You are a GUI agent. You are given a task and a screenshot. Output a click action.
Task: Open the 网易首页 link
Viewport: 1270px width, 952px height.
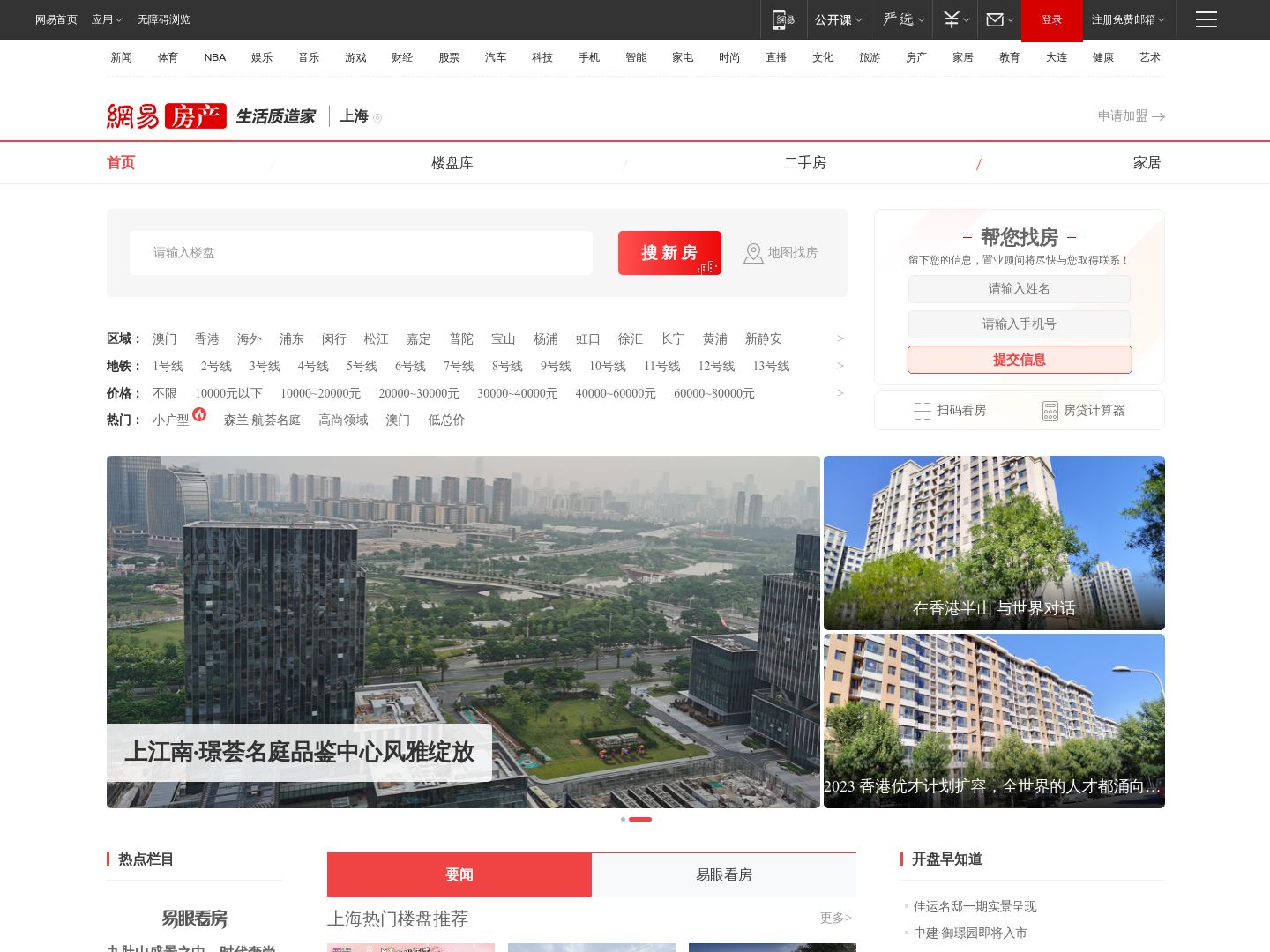56,19
